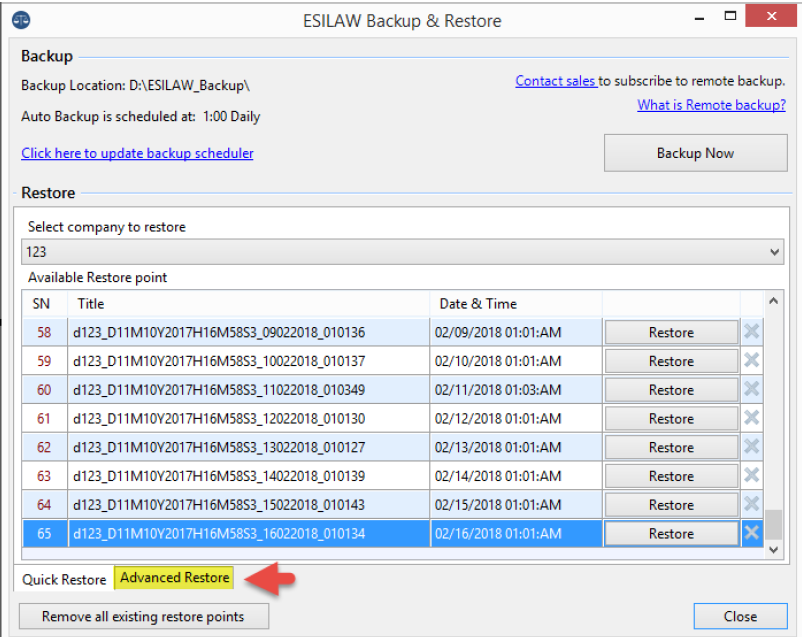Restore the backup from 02/09/2018
802x637 pixels.
(x=672, y=333)
